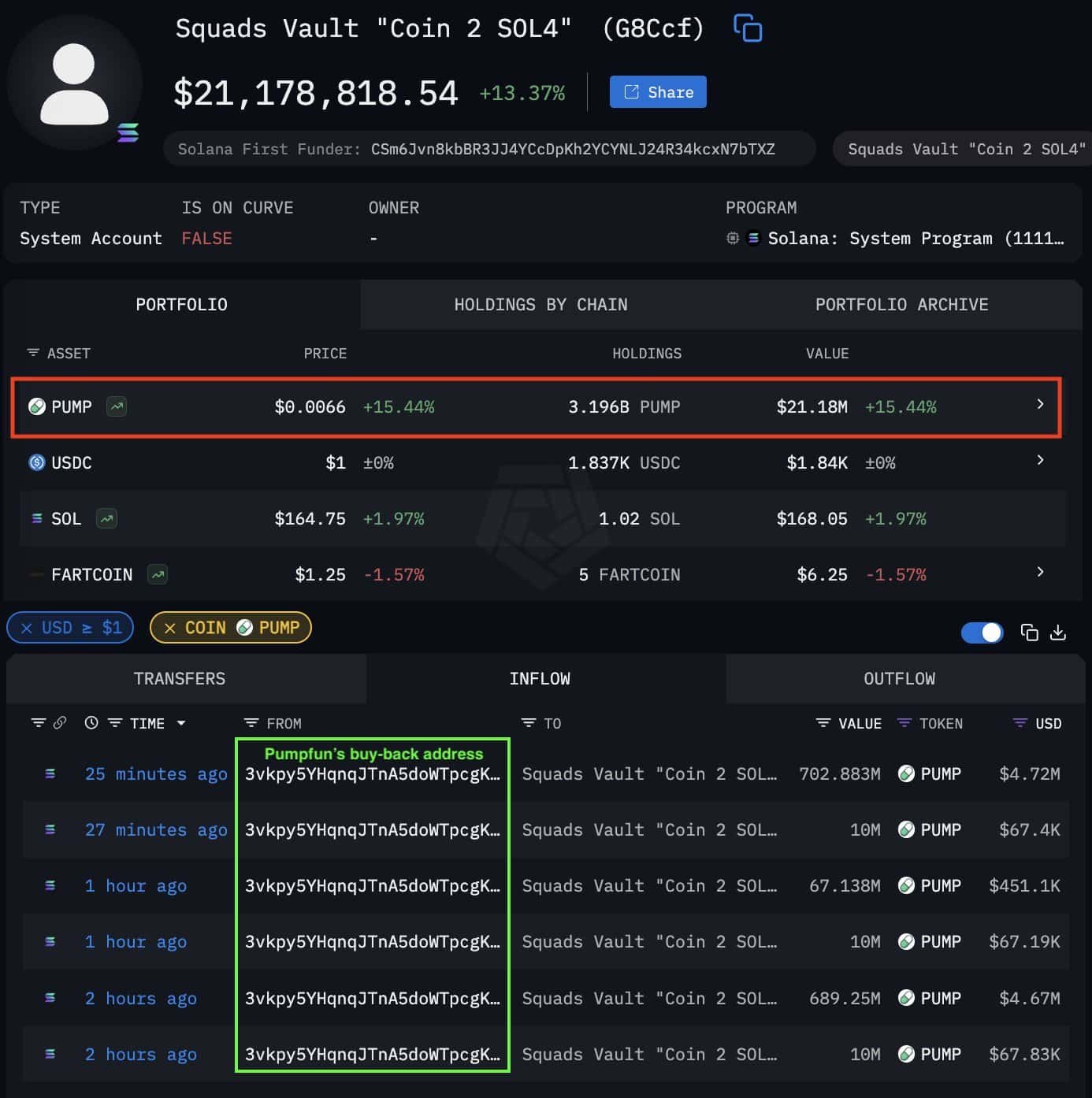Open the Outflow tab
The width and height of the screenshot is (1092, 1098).
click(899, 679)
